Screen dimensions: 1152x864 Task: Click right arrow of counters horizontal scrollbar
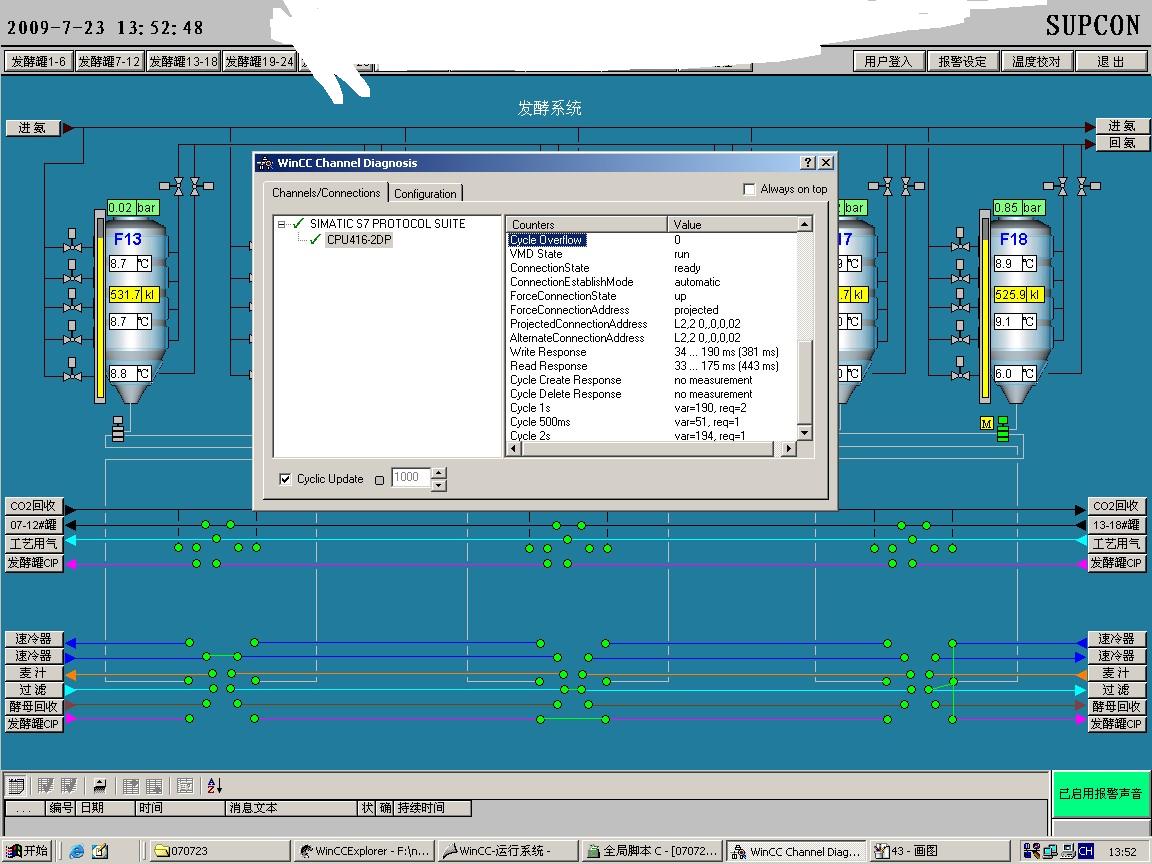click(x=788, y=448)
